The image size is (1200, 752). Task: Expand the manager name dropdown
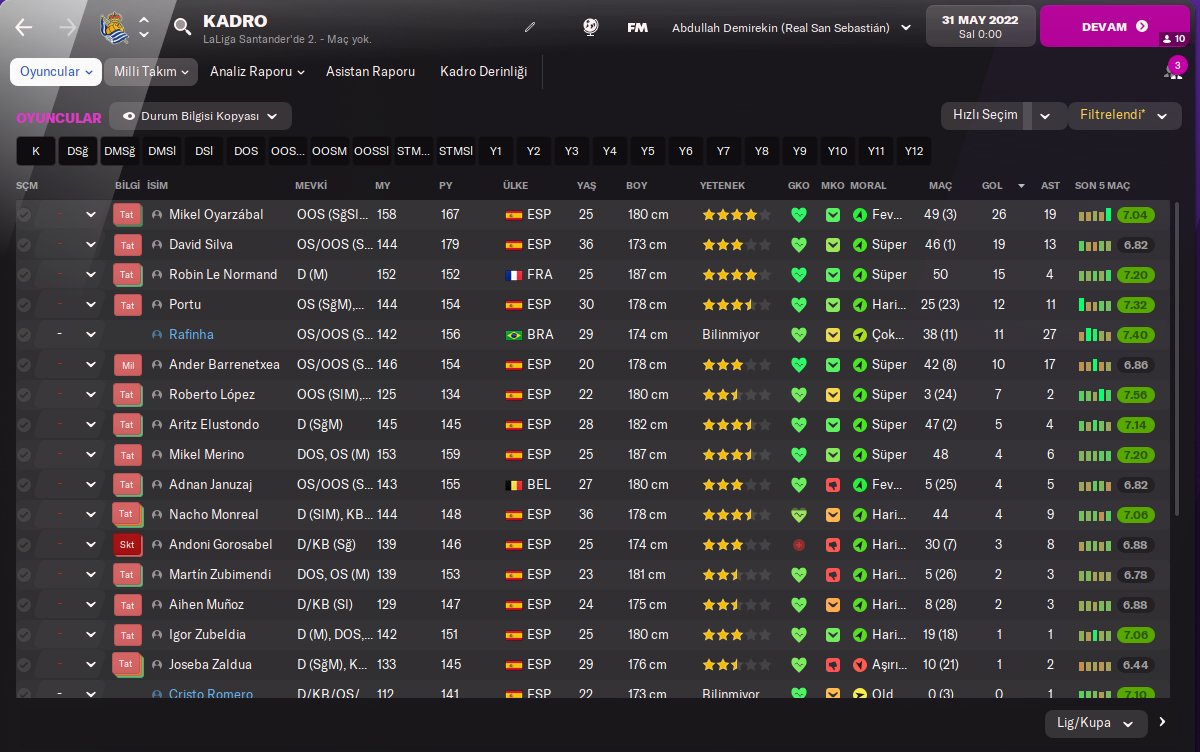click(x=906, y=28)
